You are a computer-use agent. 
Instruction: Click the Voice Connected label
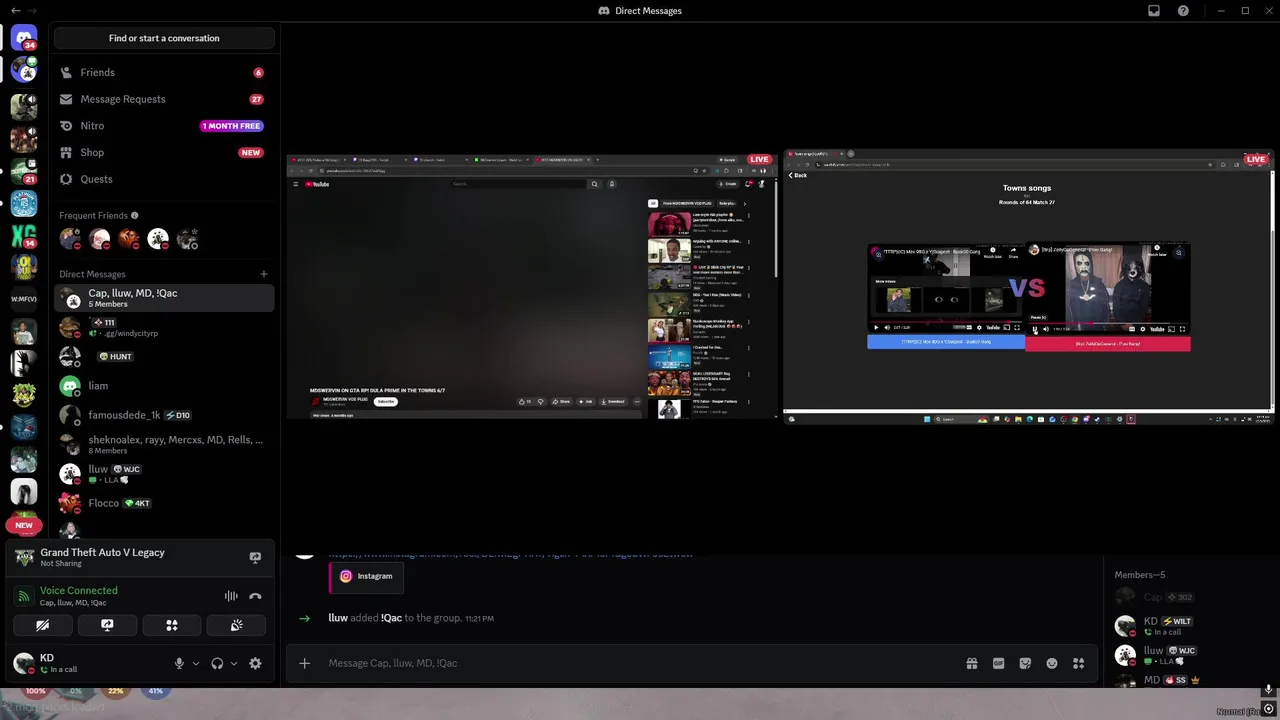[79, 591]
